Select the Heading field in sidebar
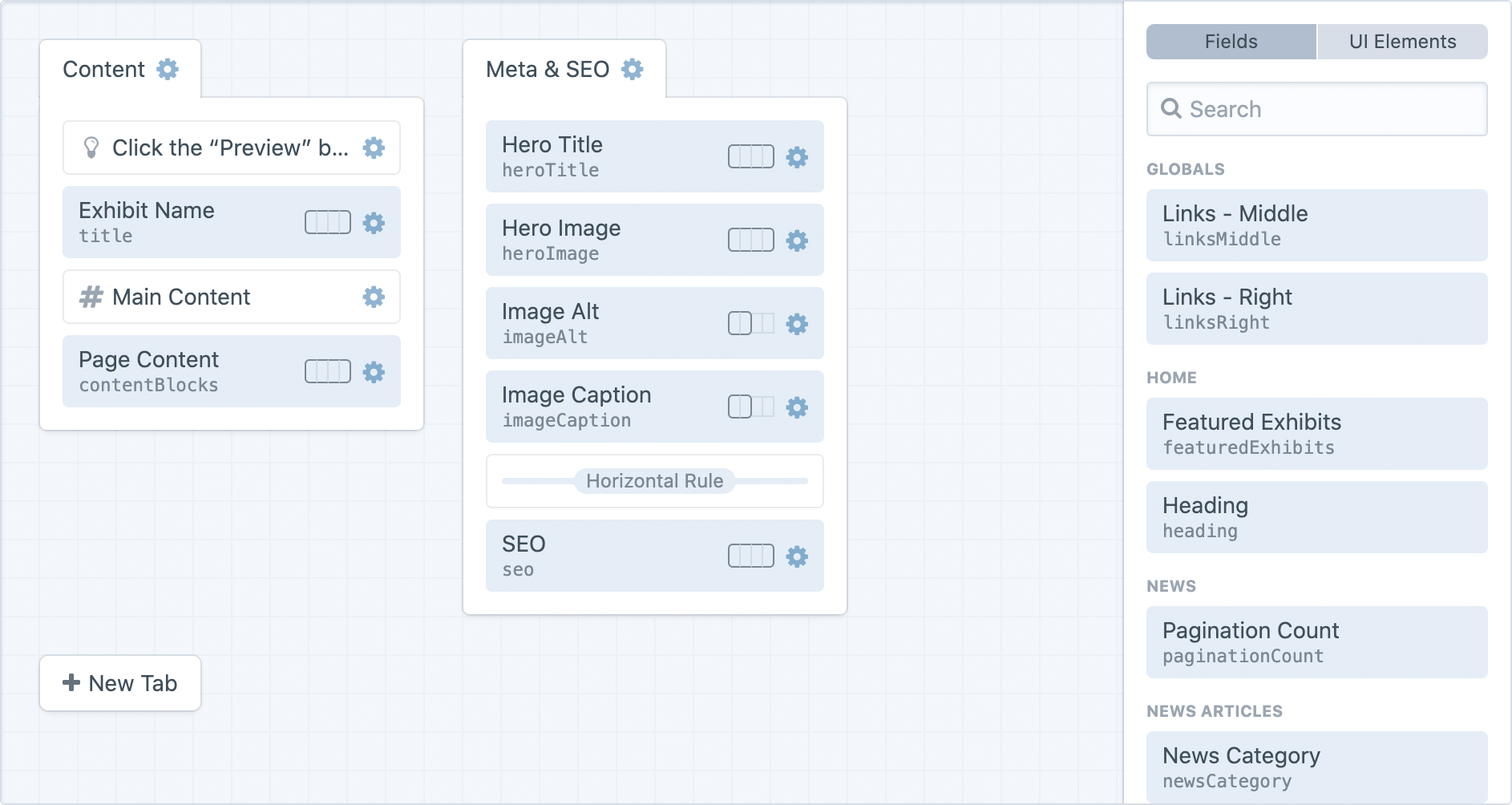 point(1317,517)
